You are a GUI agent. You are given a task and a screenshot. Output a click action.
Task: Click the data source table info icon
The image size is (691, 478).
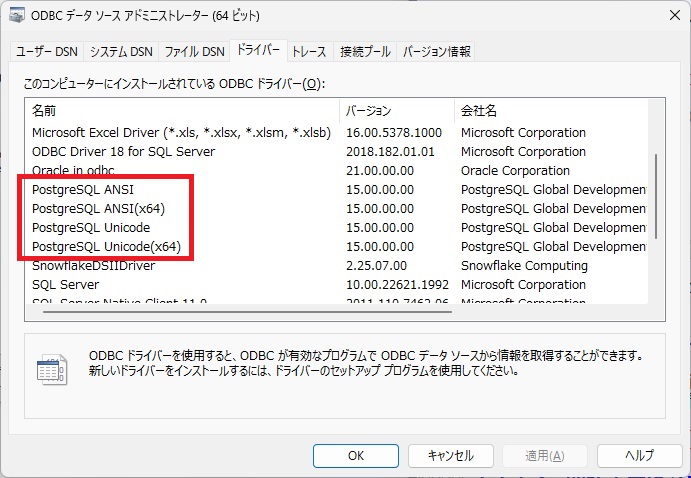52,369
